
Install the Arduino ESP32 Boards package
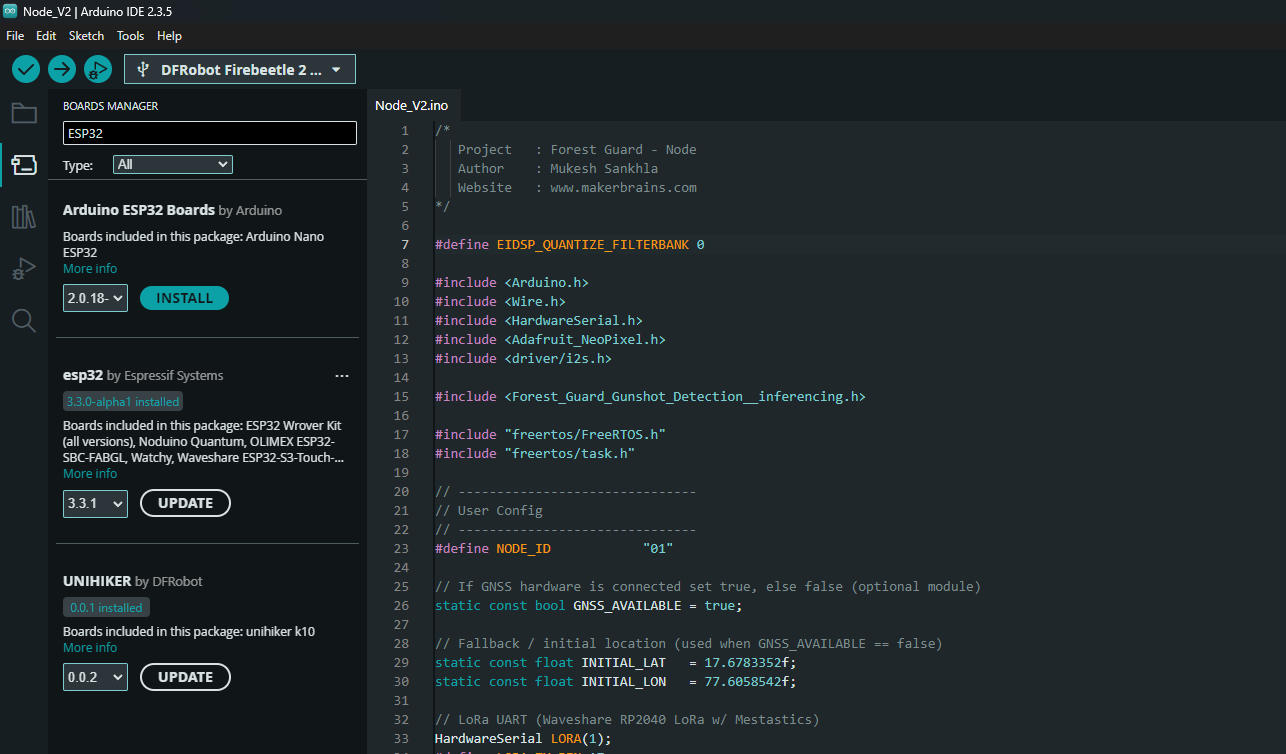184,298
